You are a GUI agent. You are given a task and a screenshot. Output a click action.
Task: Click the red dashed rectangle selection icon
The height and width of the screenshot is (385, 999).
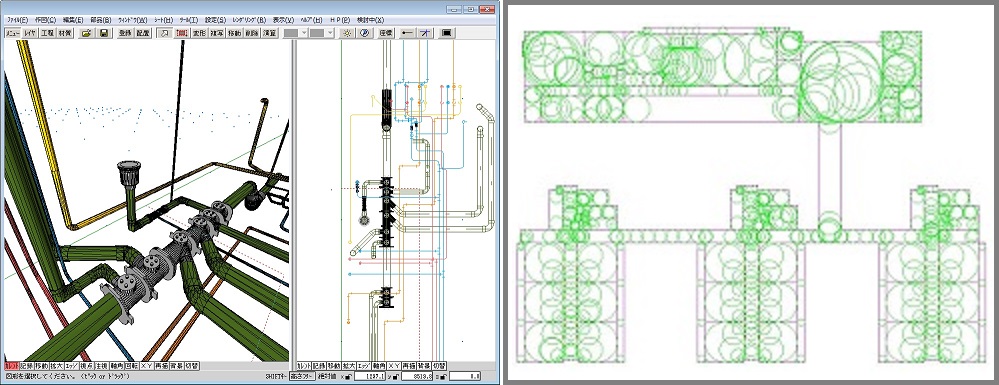[182, 33]
